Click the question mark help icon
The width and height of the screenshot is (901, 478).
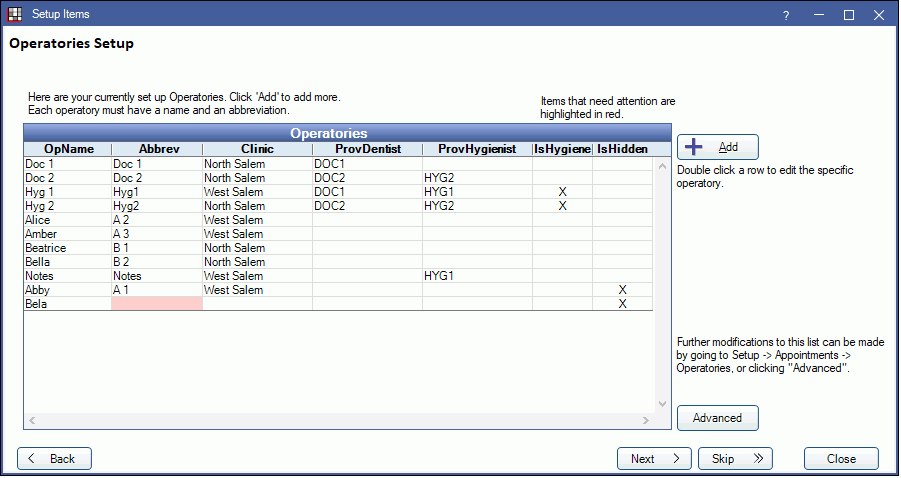(785, 15)
